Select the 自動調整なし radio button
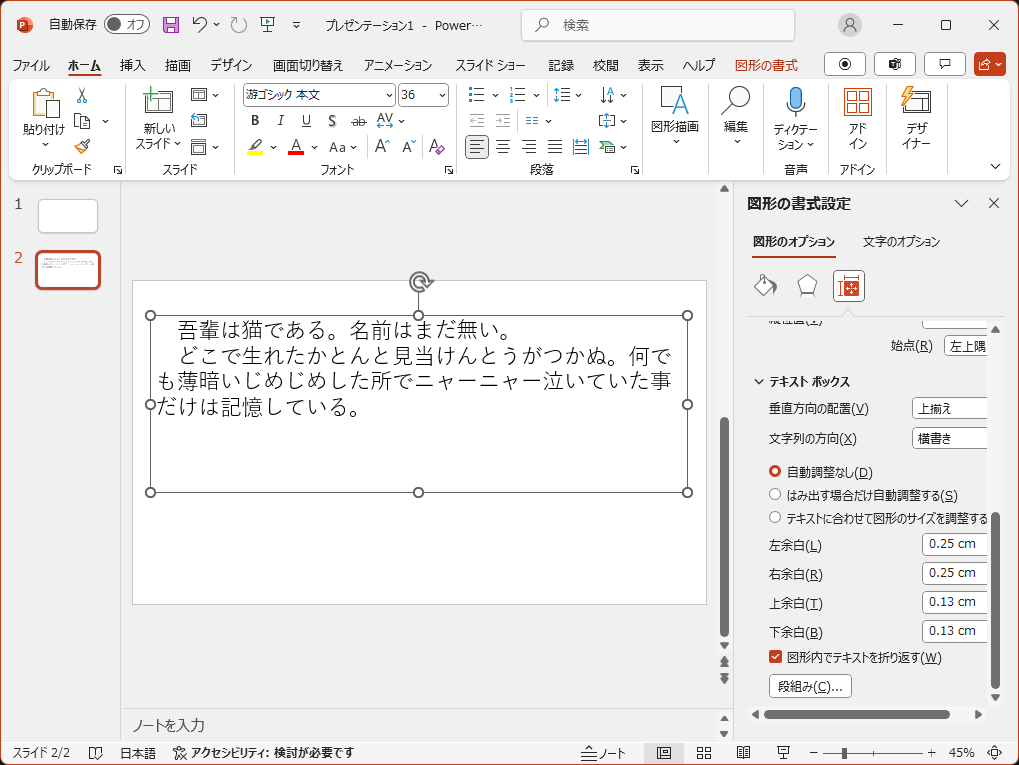The height and width of the screenshot is (765, 1019). (x=775, y=472)
